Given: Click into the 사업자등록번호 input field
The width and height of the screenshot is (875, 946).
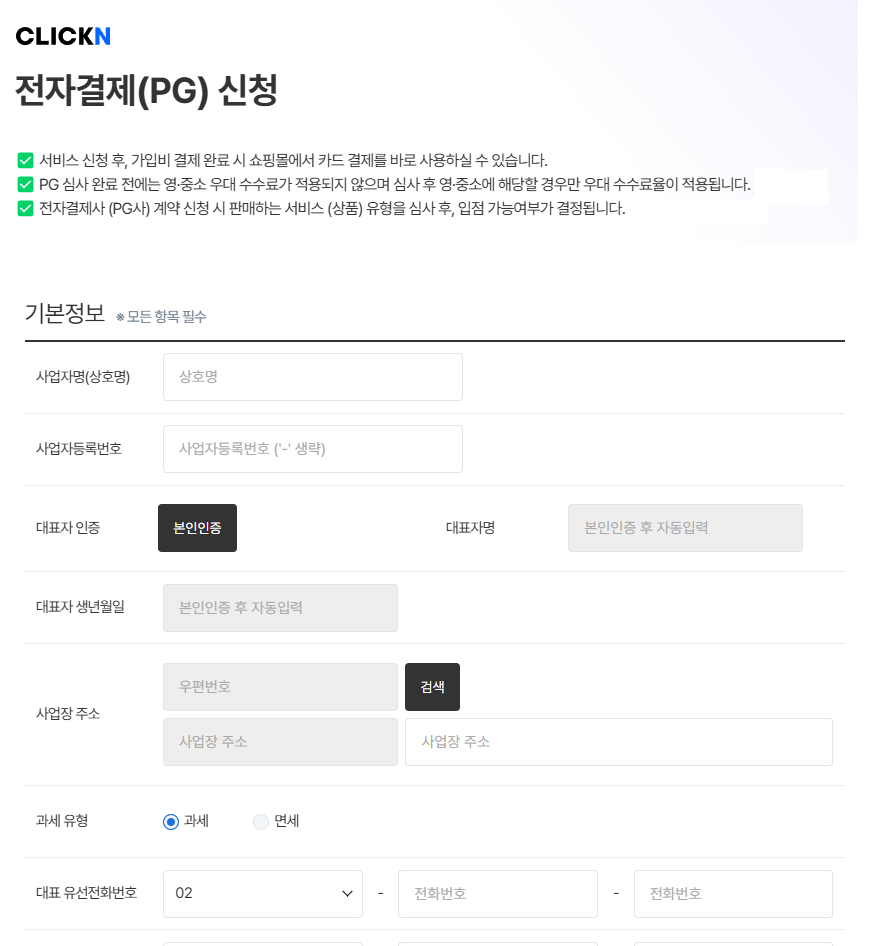Looking at the screenshot, I should coord(312,449).
